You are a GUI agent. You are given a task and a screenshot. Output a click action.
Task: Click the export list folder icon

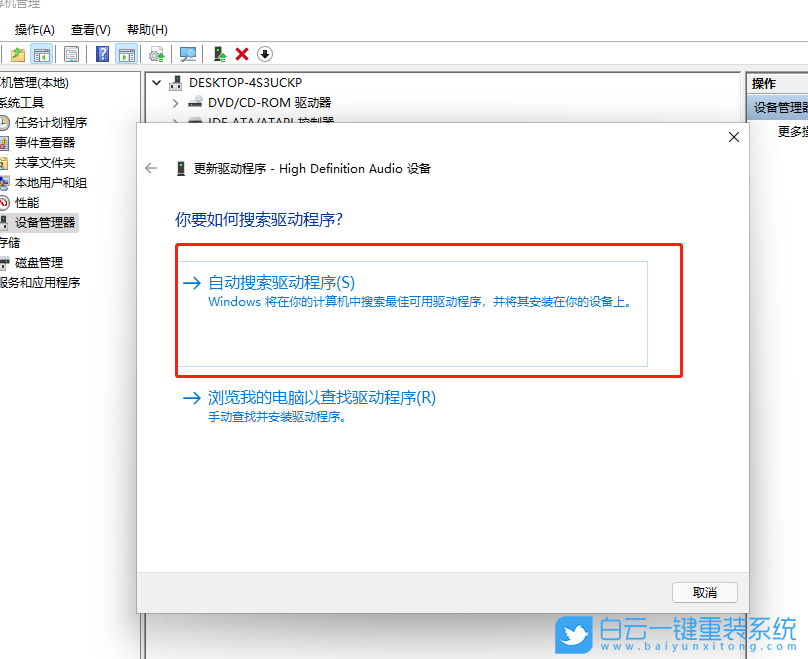pos(17,54)
